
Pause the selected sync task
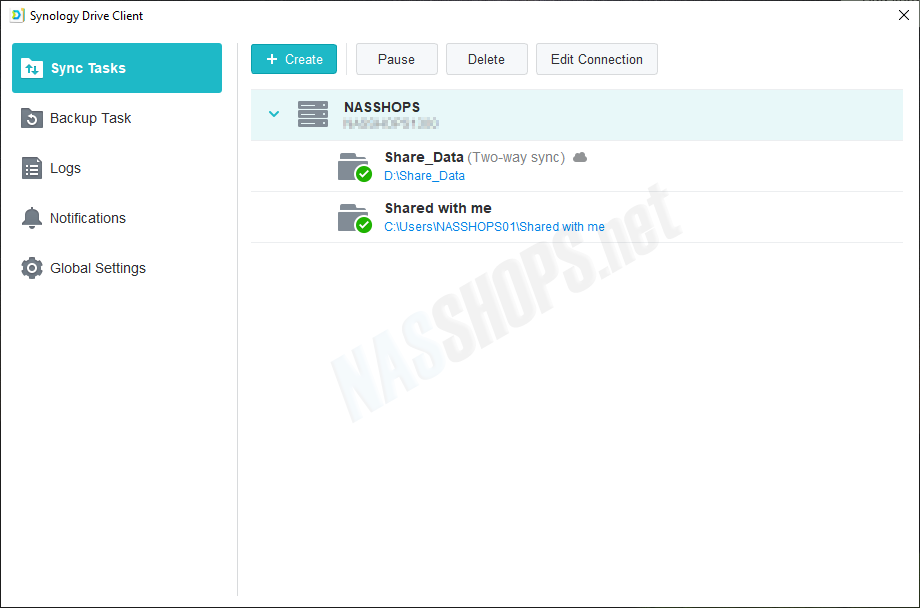[397, 59]
